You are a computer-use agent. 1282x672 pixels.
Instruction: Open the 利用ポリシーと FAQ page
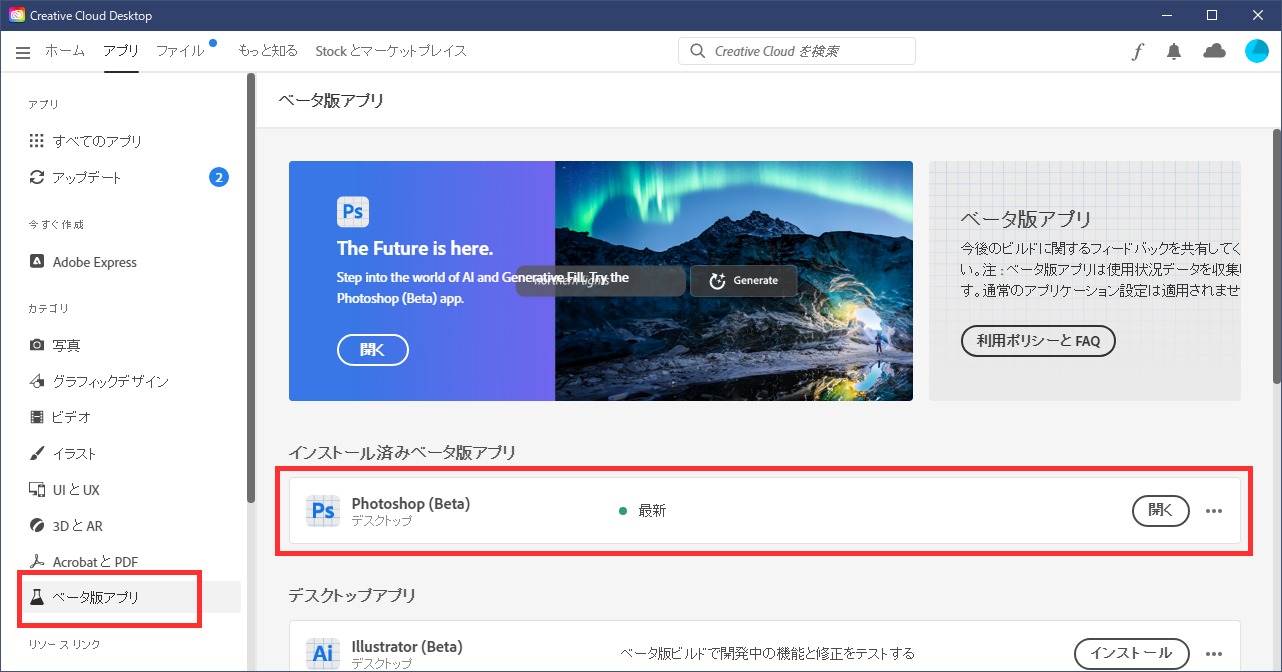tap(1038, 341)
